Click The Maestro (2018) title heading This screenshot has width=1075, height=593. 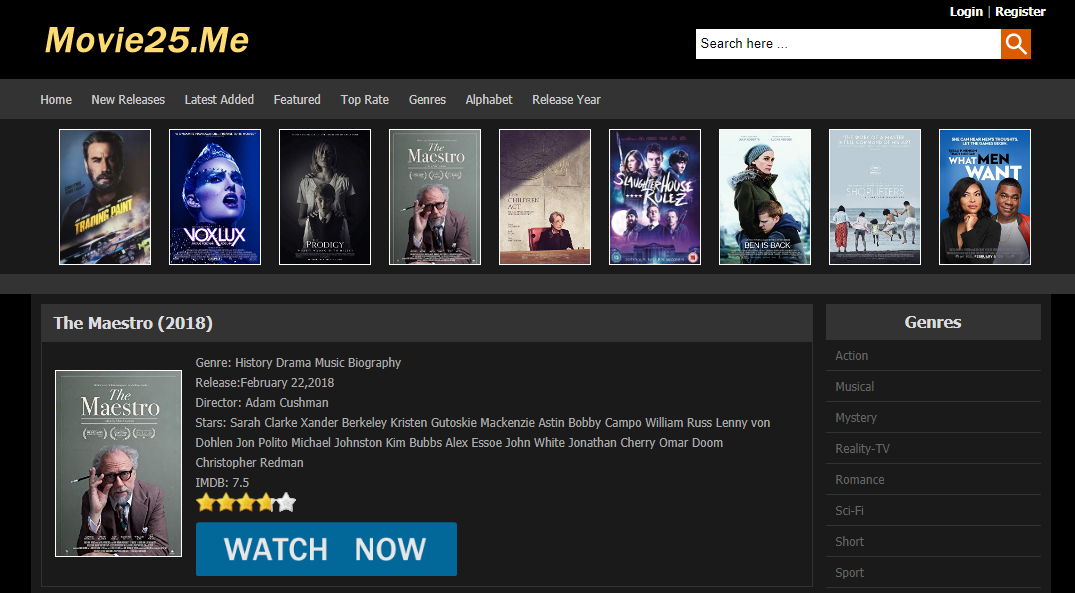[x=133, y=323]
